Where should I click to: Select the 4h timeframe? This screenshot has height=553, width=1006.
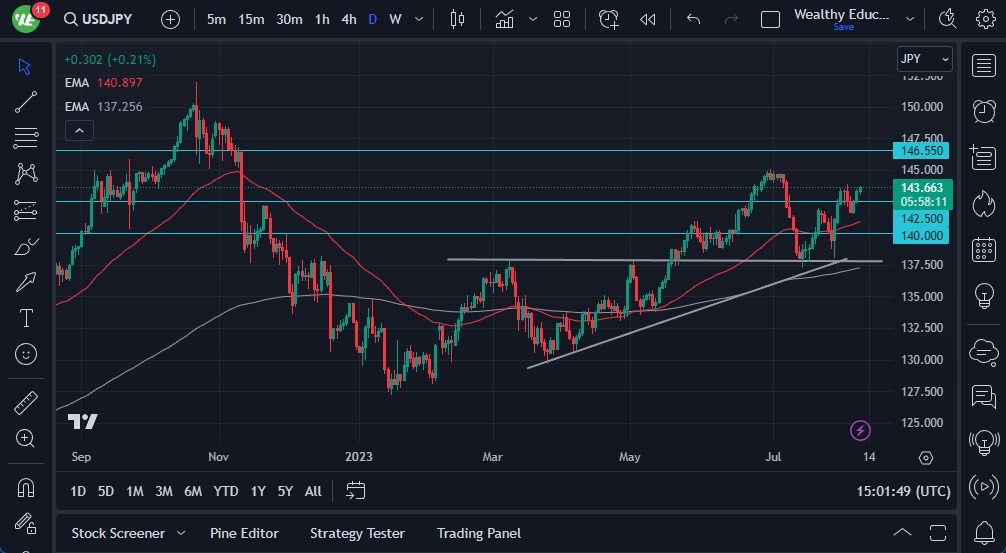pos(348,19)
